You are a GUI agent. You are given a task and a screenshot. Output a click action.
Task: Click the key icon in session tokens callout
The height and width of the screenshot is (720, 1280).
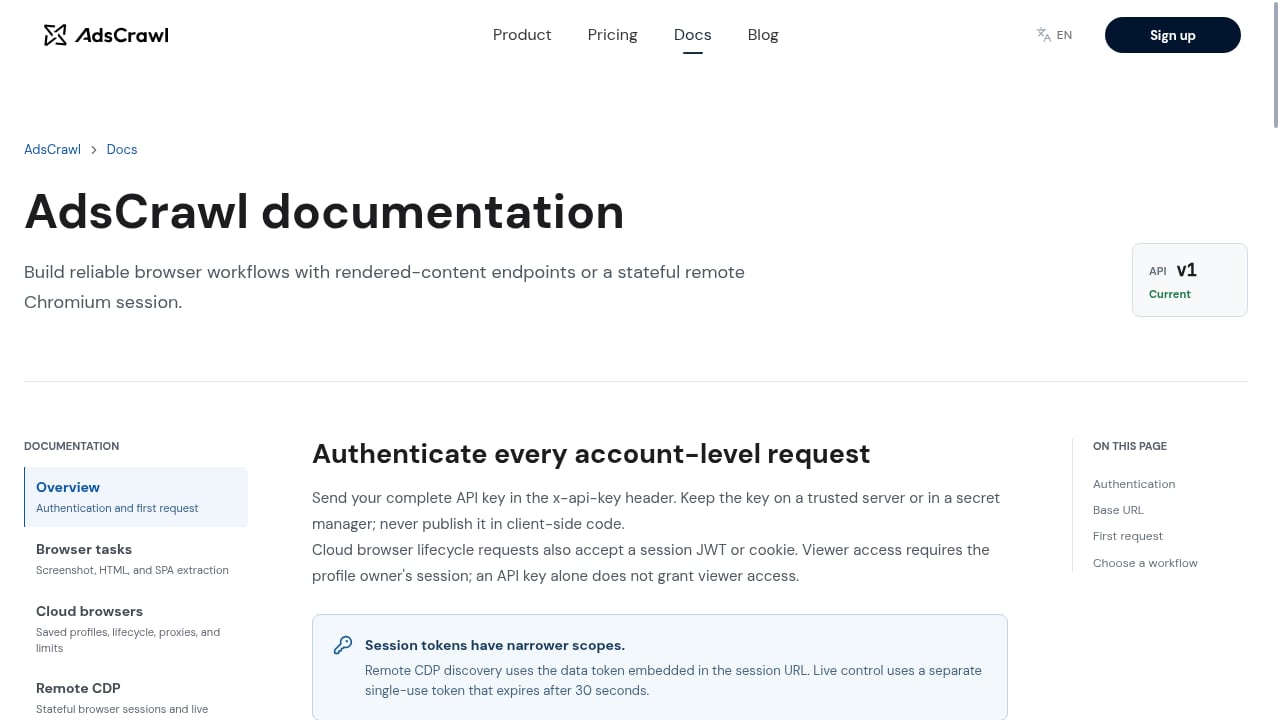343,645
